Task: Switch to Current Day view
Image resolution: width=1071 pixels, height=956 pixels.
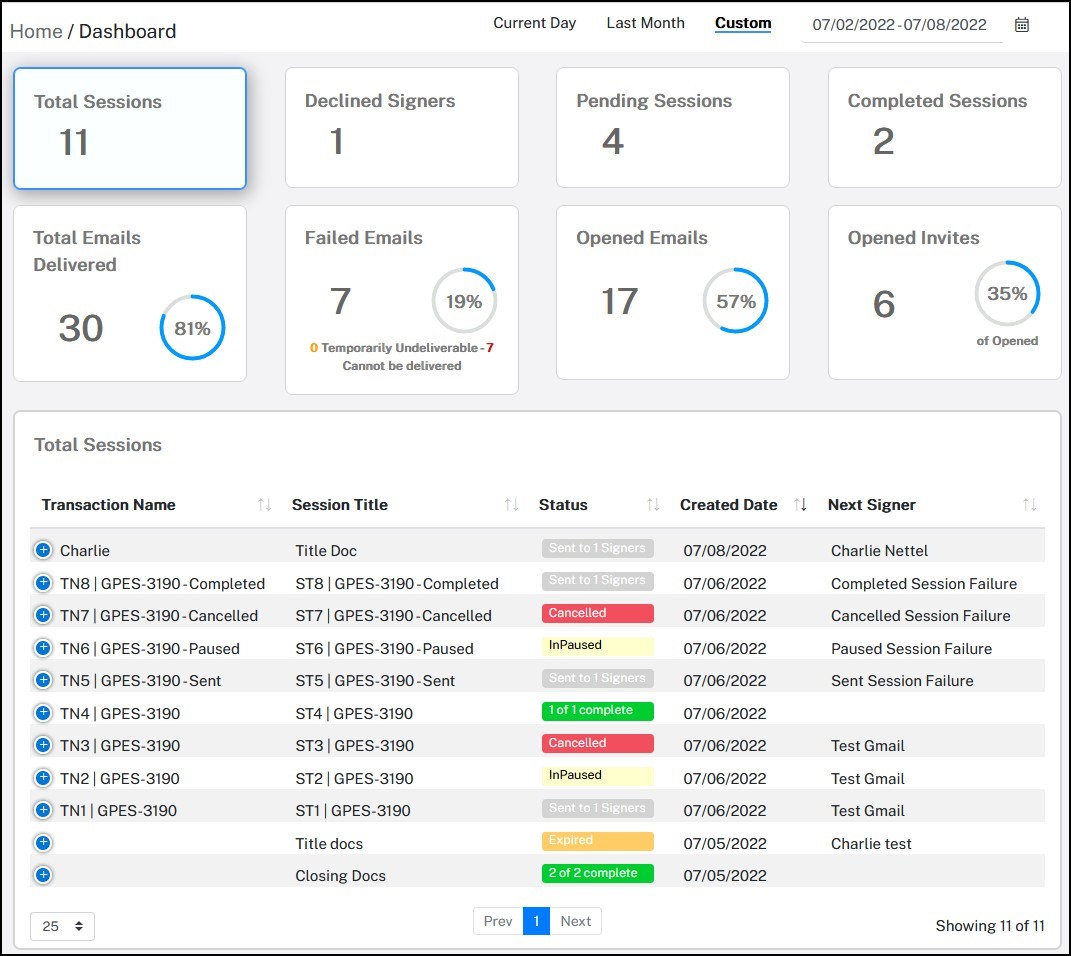Action: (534, 22)
